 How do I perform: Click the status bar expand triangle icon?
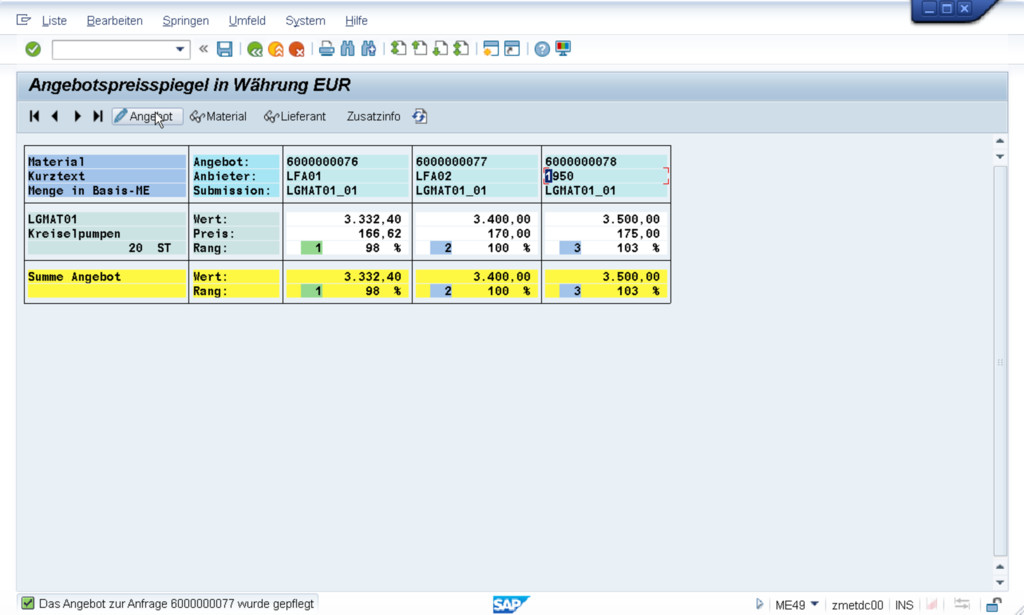(x=759, y=605)
